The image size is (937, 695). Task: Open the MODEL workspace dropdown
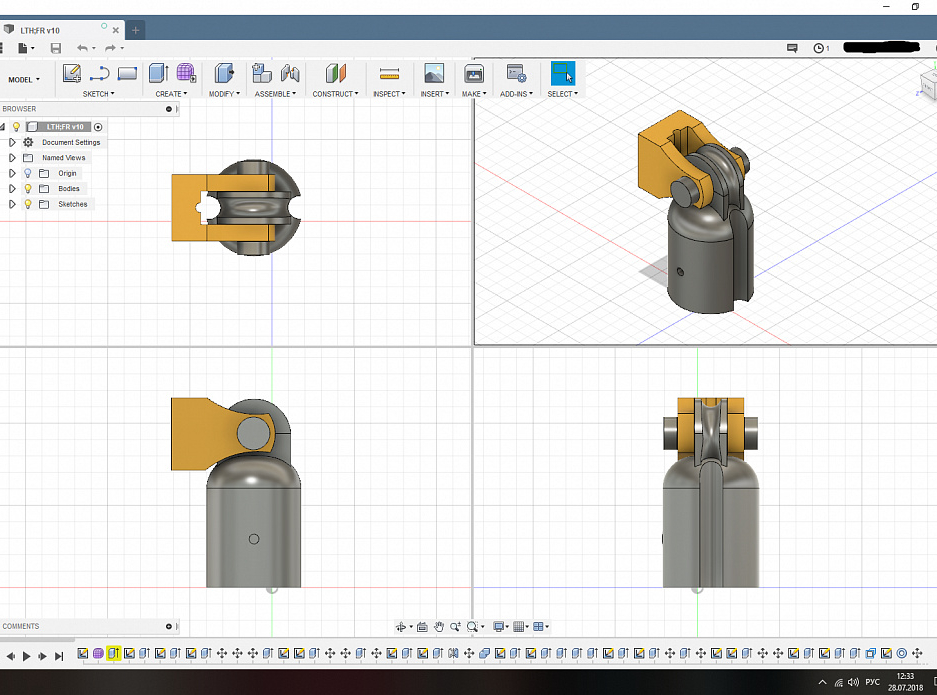pos(24,79)
